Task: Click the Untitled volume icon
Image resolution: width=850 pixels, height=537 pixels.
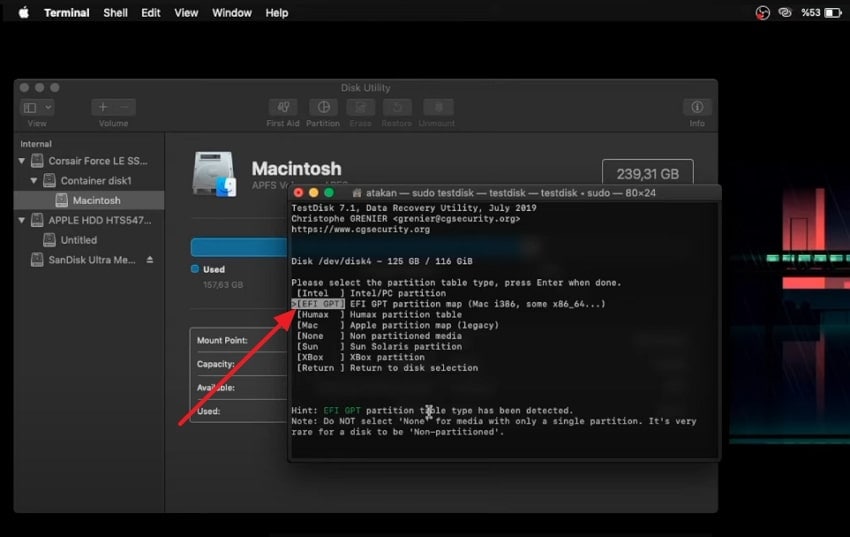Action: [x=49, y=240]
